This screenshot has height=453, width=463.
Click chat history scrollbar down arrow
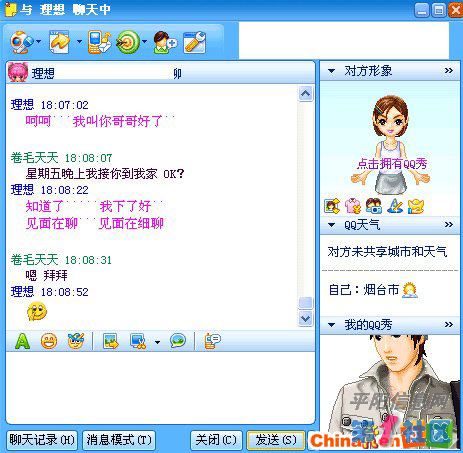click(305, 319)
